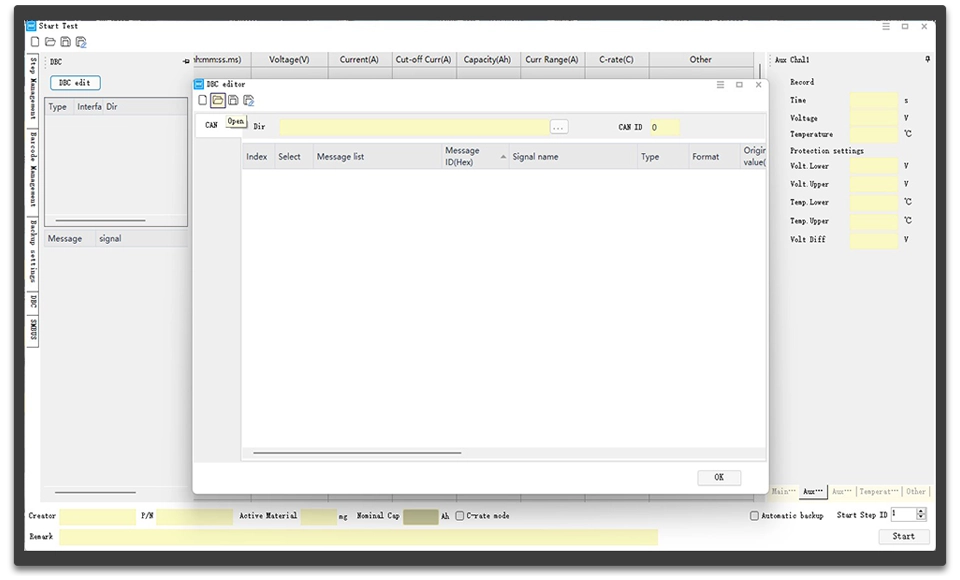
Task: Click the Current(A) column header
Action: pyautogui.click(x=359, y=59)
